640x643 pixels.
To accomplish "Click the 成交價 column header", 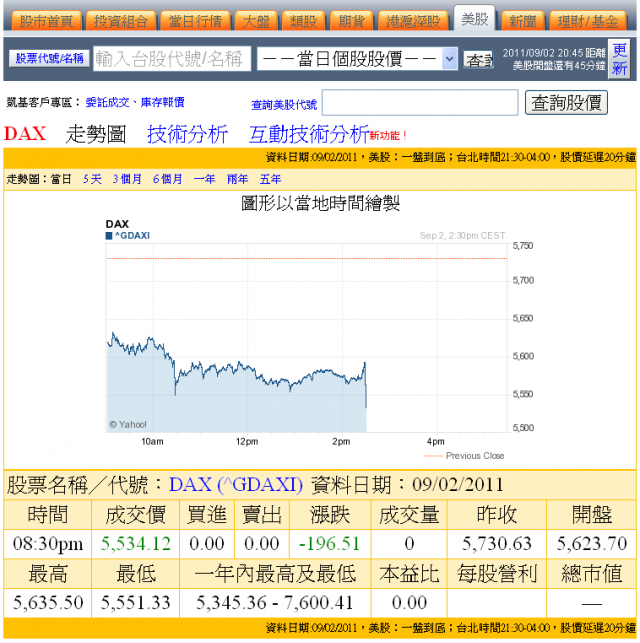I will [135, 515].
